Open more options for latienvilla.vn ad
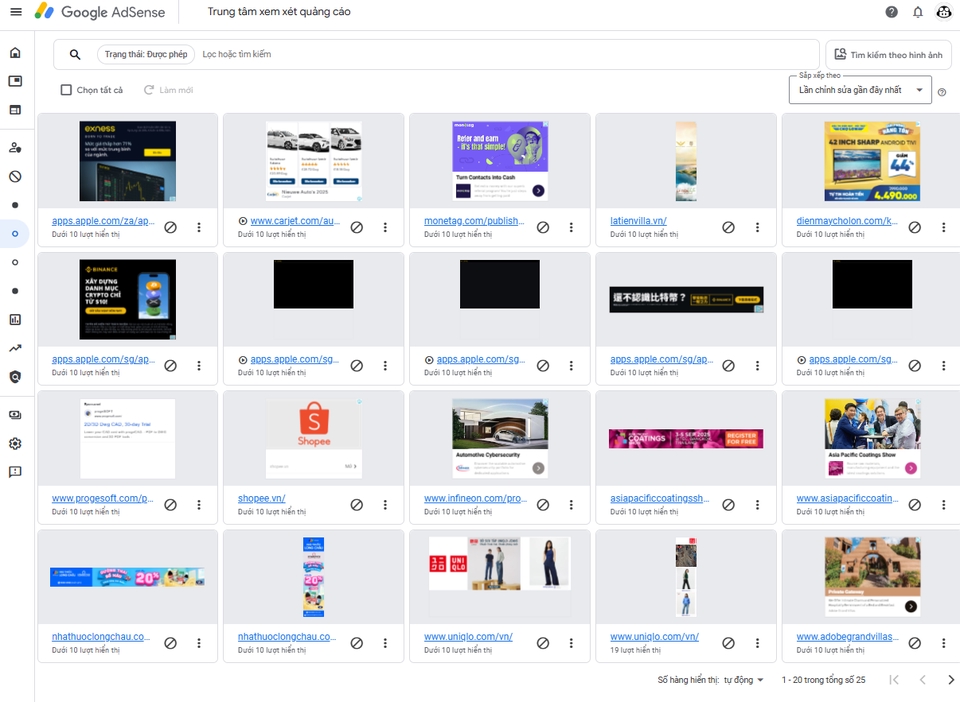960x702 pixels. click(757, 227)
